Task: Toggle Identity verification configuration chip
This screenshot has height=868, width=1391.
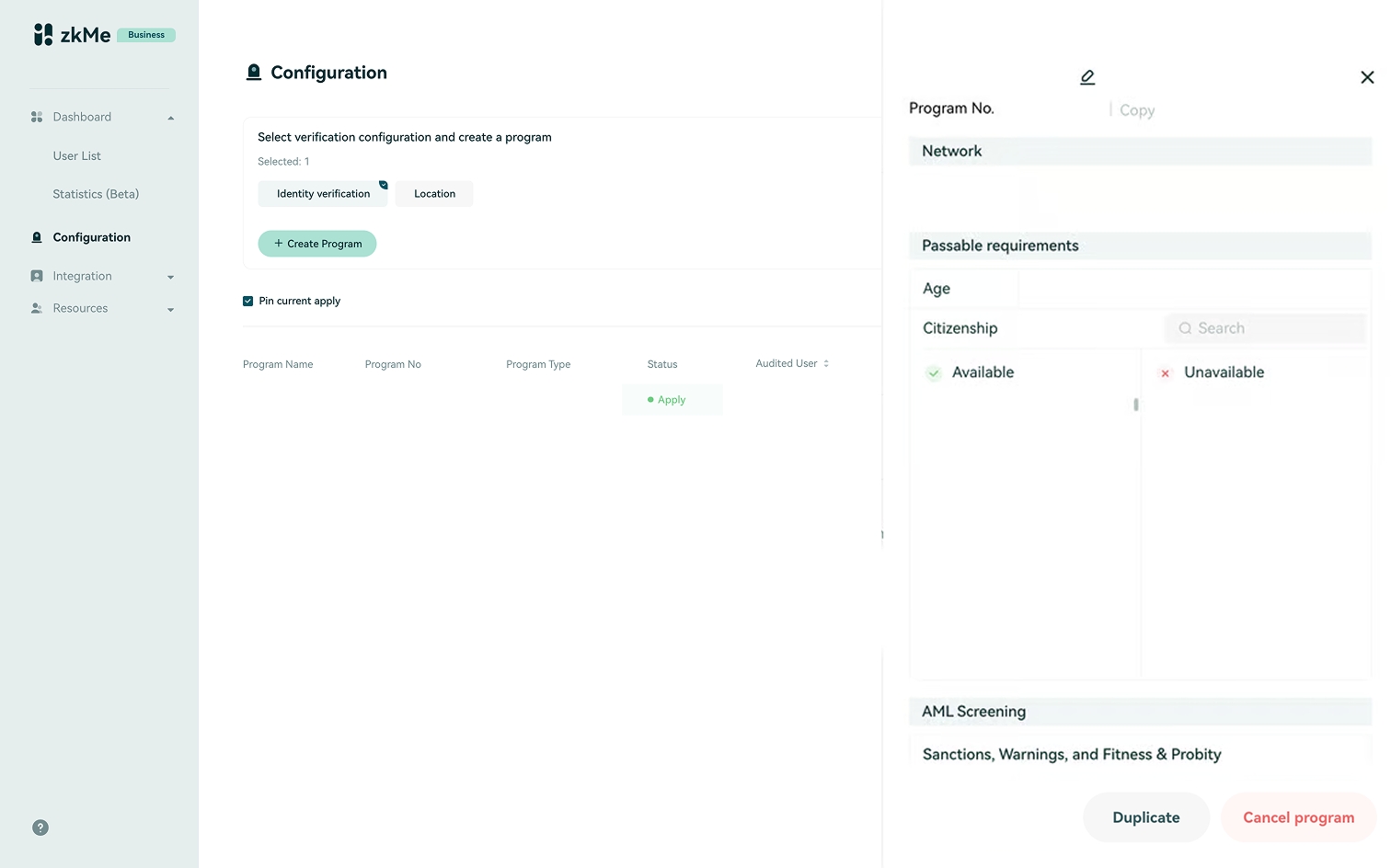Action: pyautogui.click(x=323, y=194)
